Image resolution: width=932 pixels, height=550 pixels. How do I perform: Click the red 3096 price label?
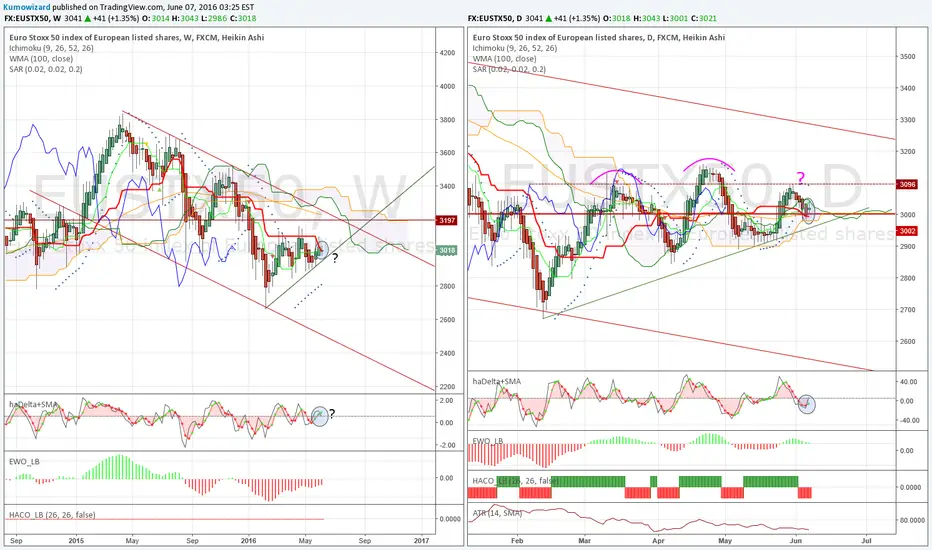pos(907,184)
